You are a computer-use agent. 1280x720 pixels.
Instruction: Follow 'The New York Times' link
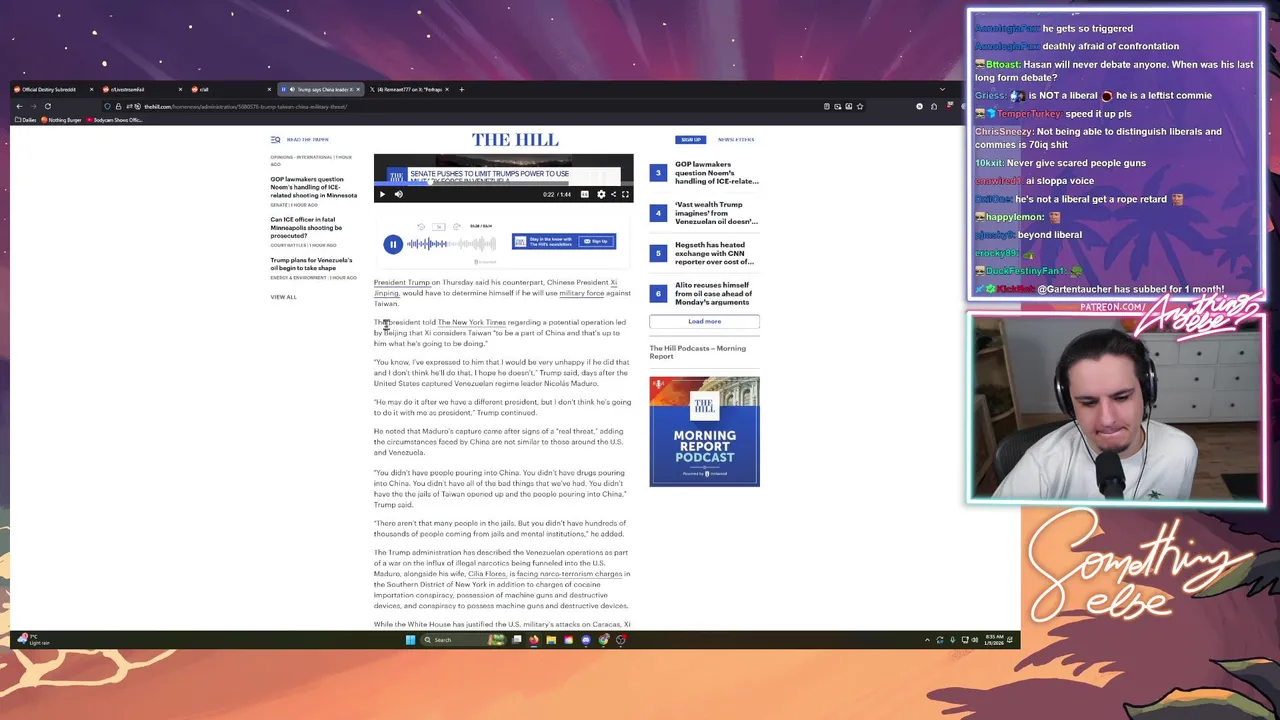(x=471, y=322)
